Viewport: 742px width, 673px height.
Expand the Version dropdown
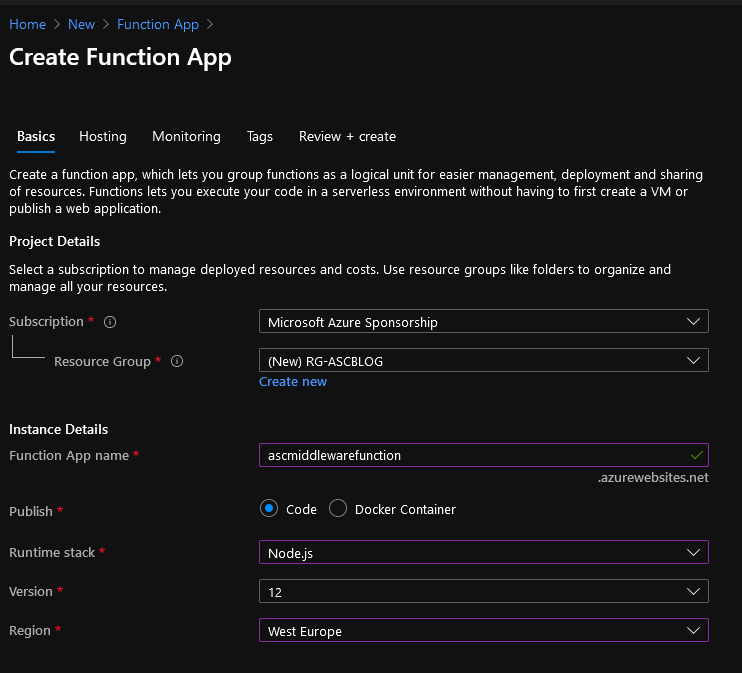pos(483,591)
